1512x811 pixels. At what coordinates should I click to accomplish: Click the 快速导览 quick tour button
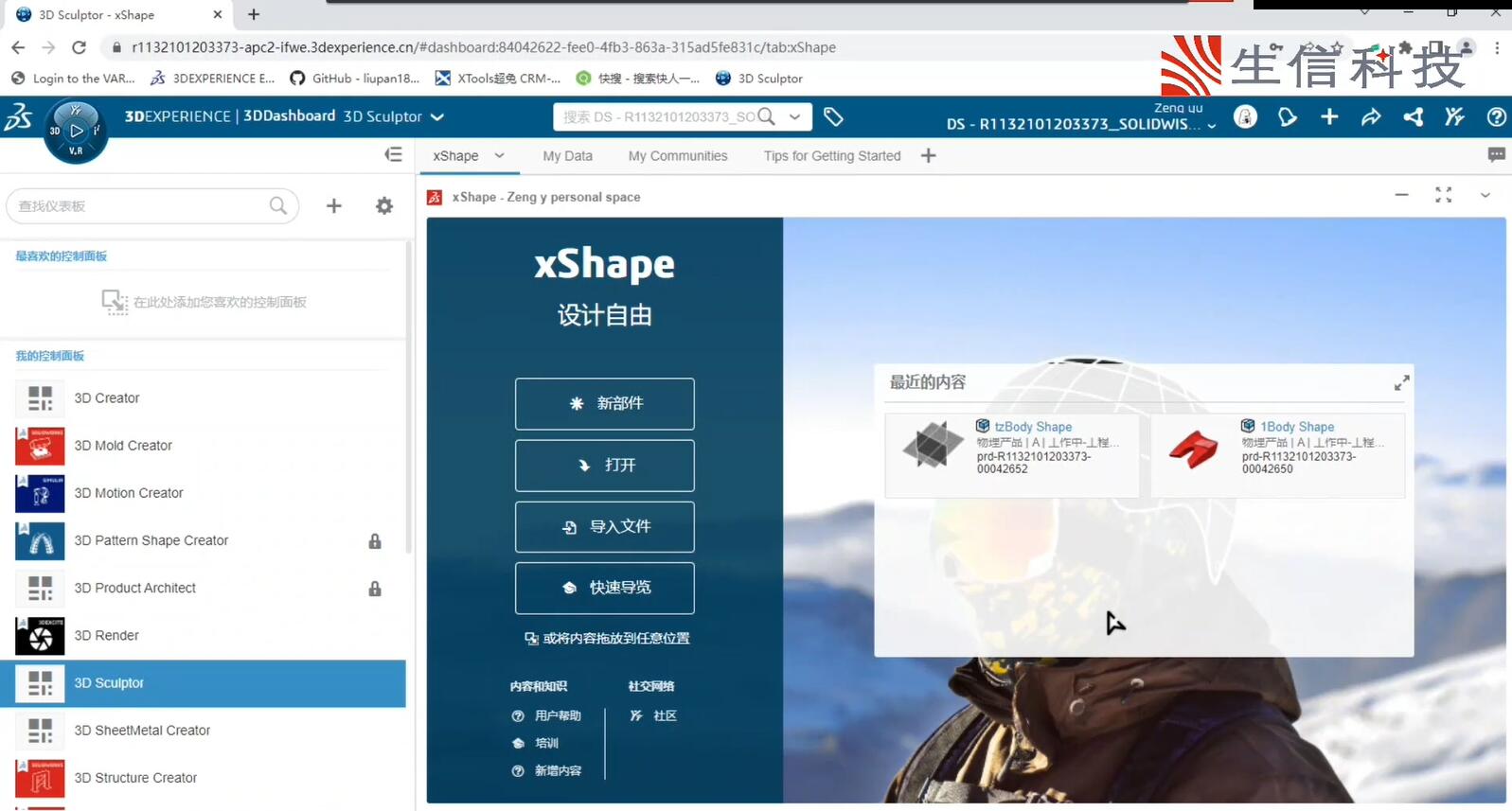pyautogui.click(x=605, y=588)
